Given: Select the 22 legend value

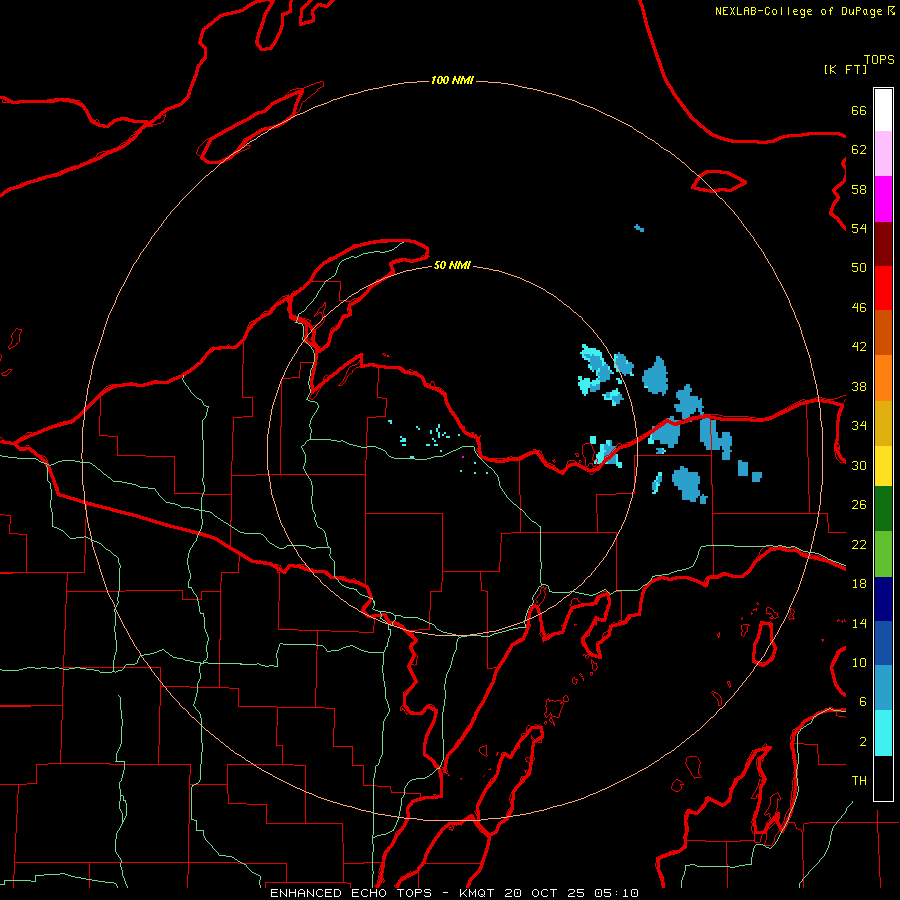Looking at the screenshot, I should click(x=859, y=545).
